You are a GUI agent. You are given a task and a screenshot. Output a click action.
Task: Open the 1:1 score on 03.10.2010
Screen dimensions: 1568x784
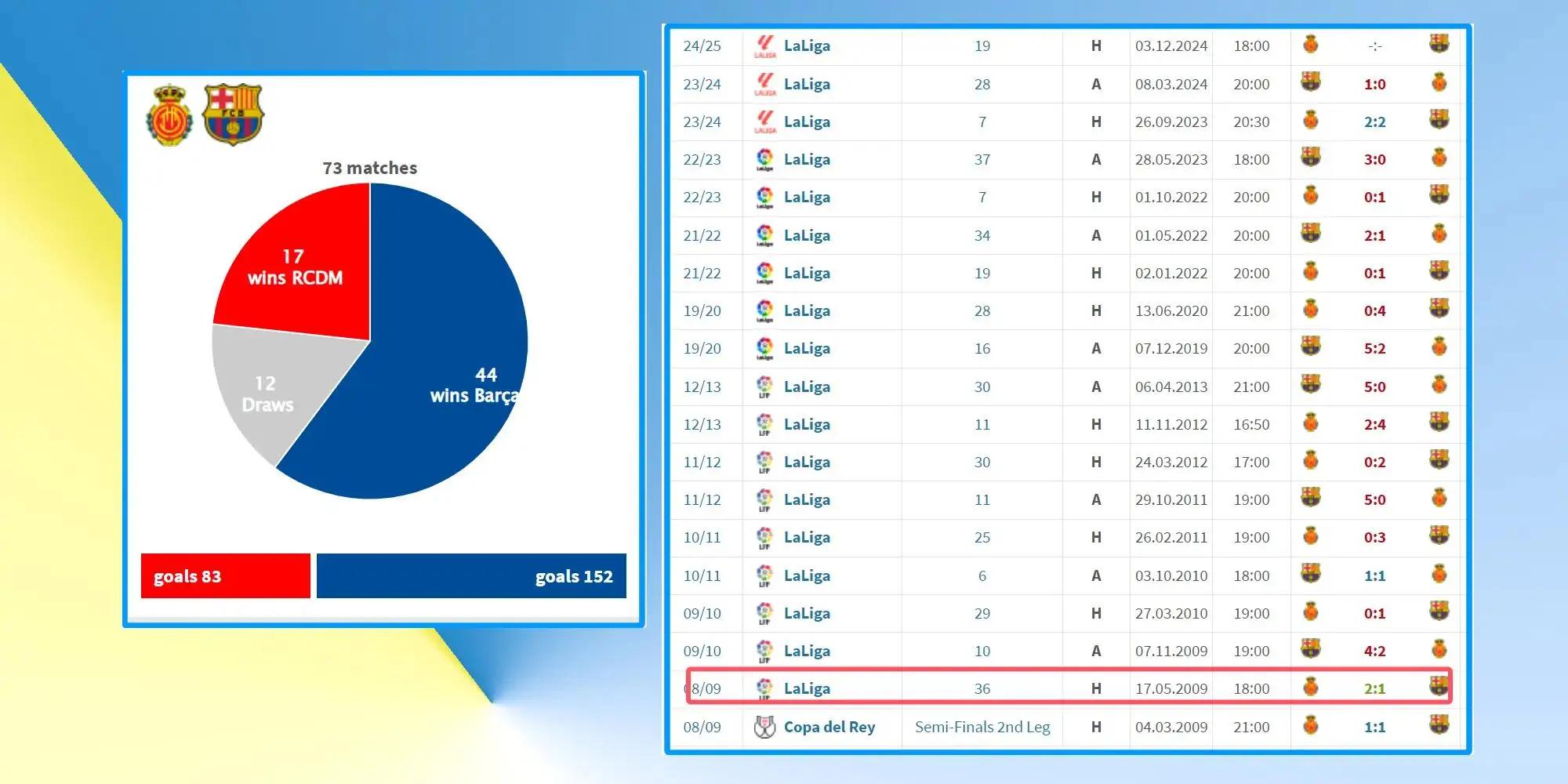click(1374, 575)
